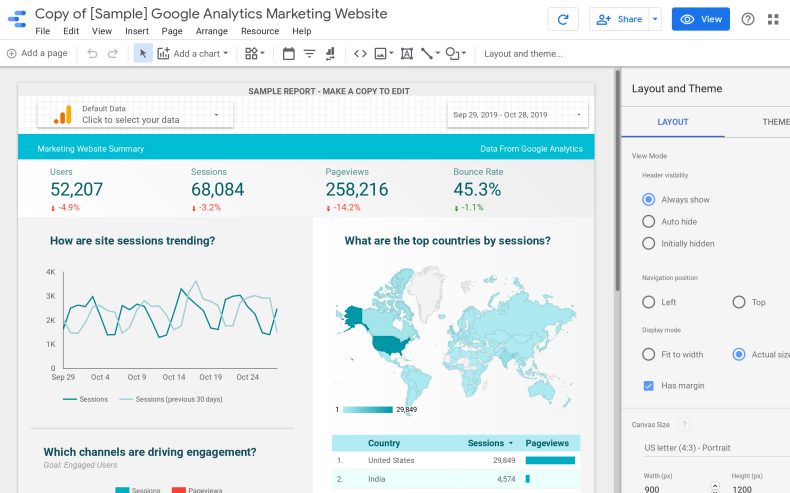Open the date range Sep 29 - Oct 28 dropdown
Screen dimensions: 790x493
(x=517, y=115)
